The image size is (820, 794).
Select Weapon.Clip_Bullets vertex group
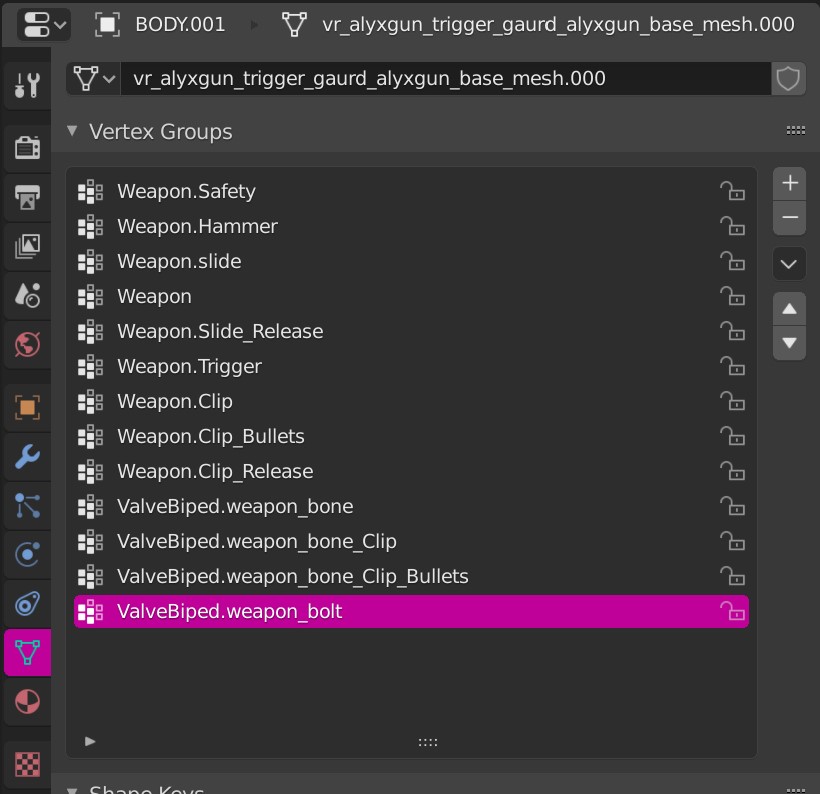(411, 437)
